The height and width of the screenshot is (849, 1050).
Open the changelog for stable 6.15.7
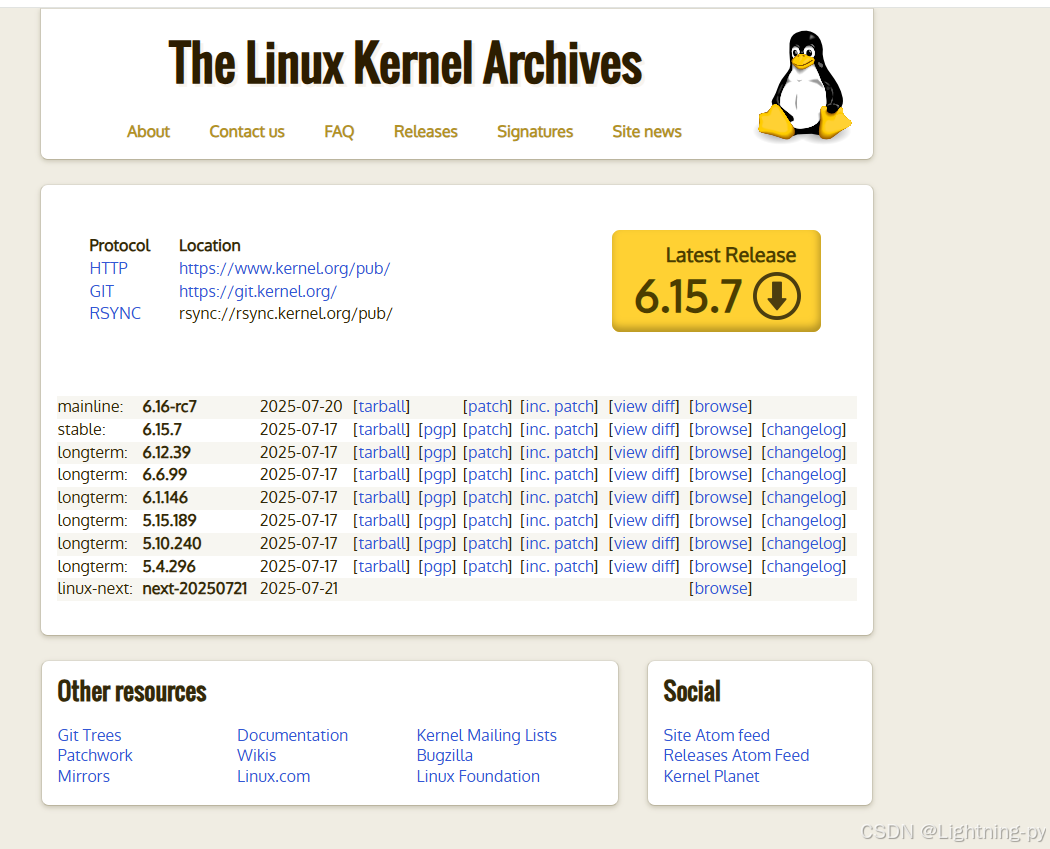coord(804,429)
